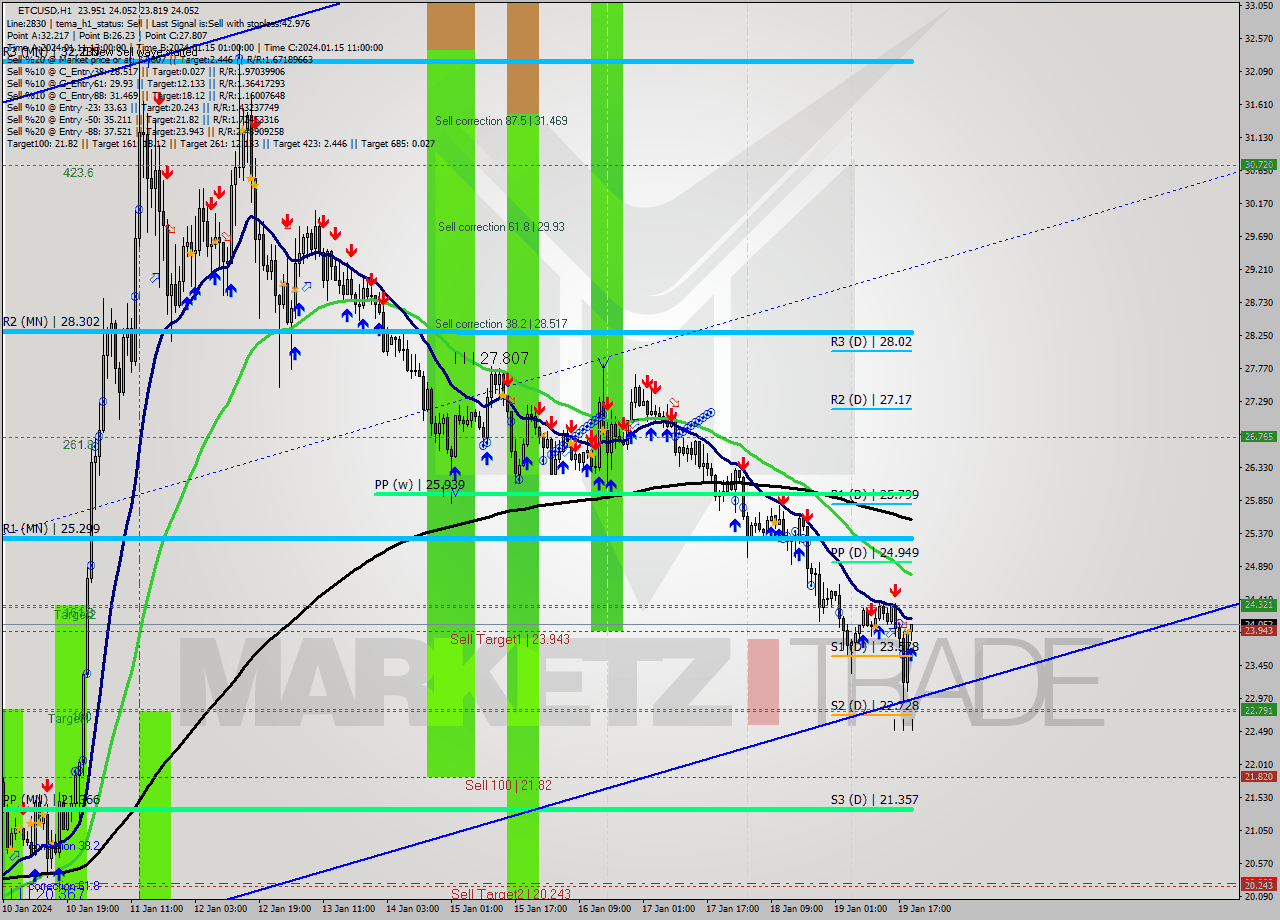The image size is (1280, 920).
Task: Click the 'Sell correction 38.2 | 28.517' label
Action: tap(501, 324)
